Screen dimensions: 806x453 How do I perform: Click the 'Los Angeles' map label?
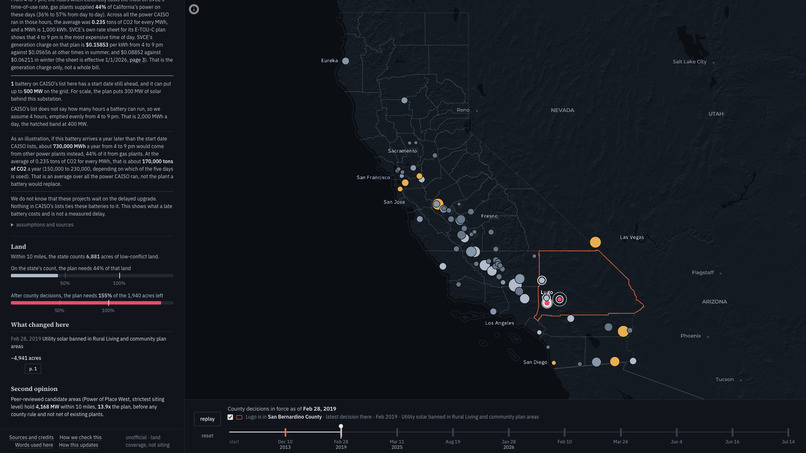point(499,323)
